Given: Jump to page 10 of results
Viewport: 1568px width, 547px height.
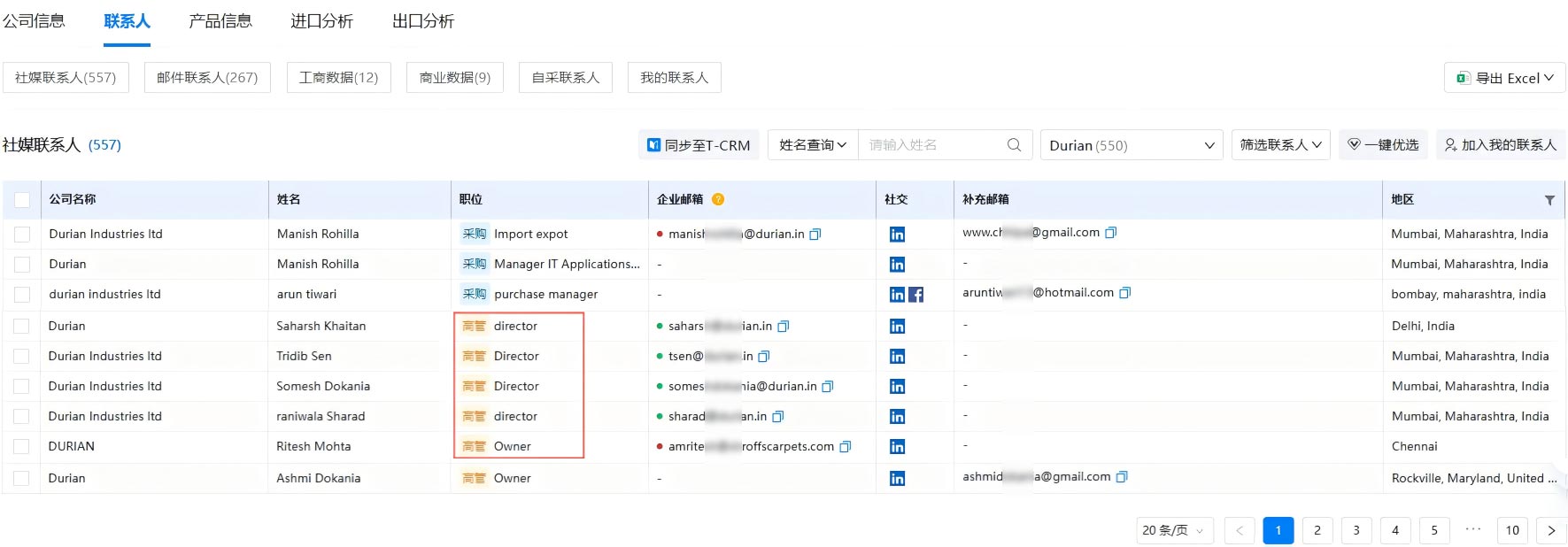Looking at the screenshot, I should tap(1512, 530).
